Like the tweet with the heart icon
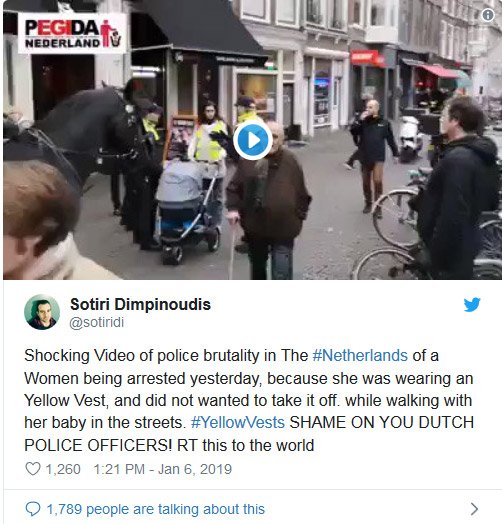This screenshot has height=524, width=502. click(33, 469)
